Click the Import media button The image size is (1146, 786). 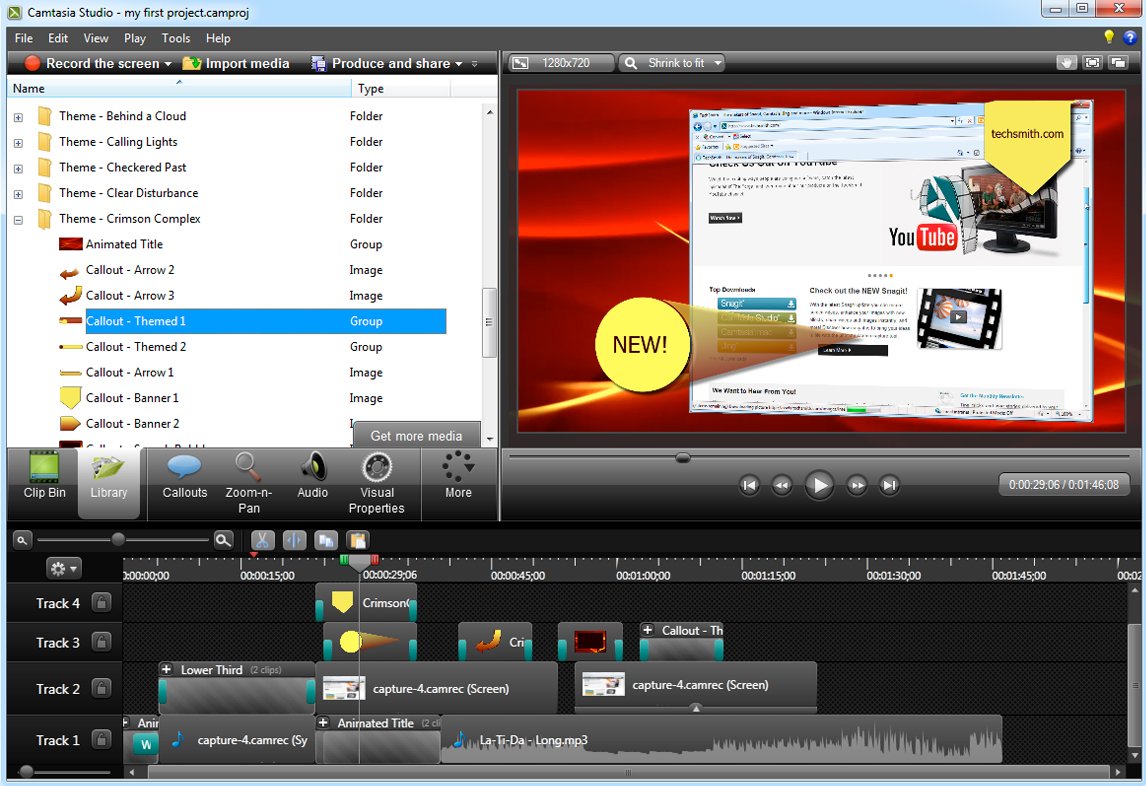pos(236,63)
